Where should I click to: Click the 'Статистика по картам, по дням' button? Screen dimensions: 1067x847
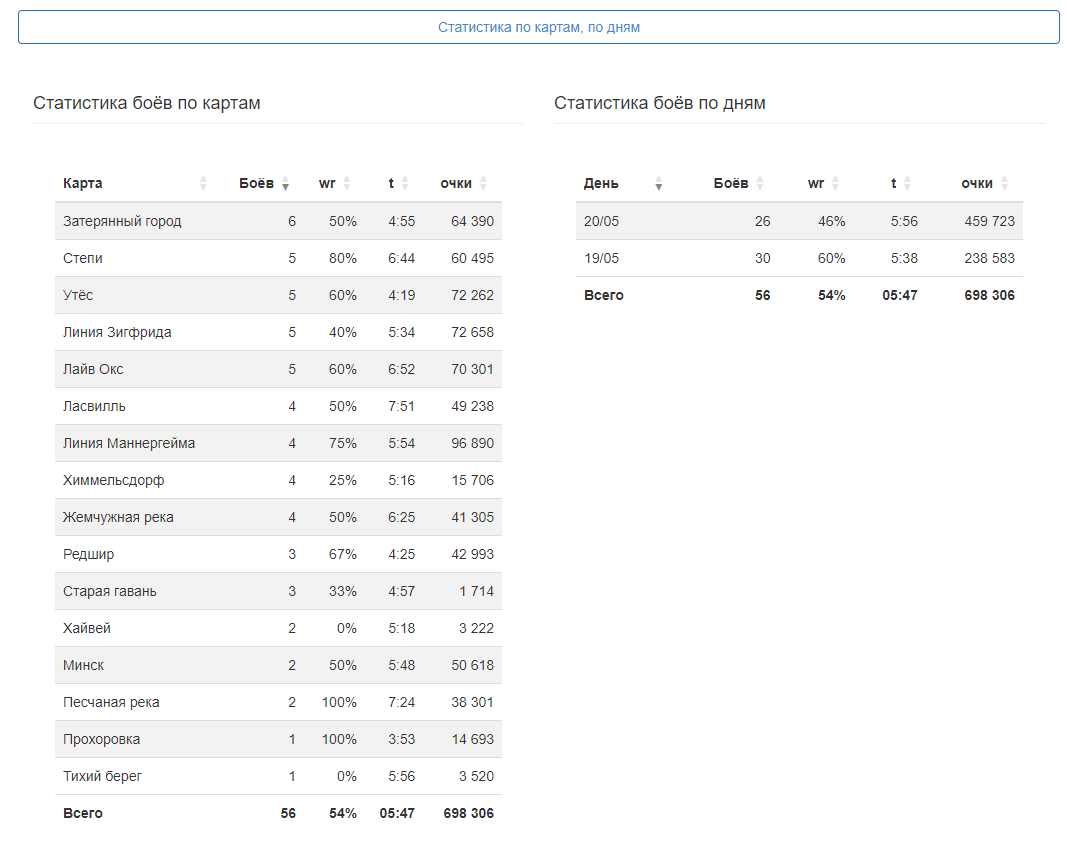pos(538,27)
